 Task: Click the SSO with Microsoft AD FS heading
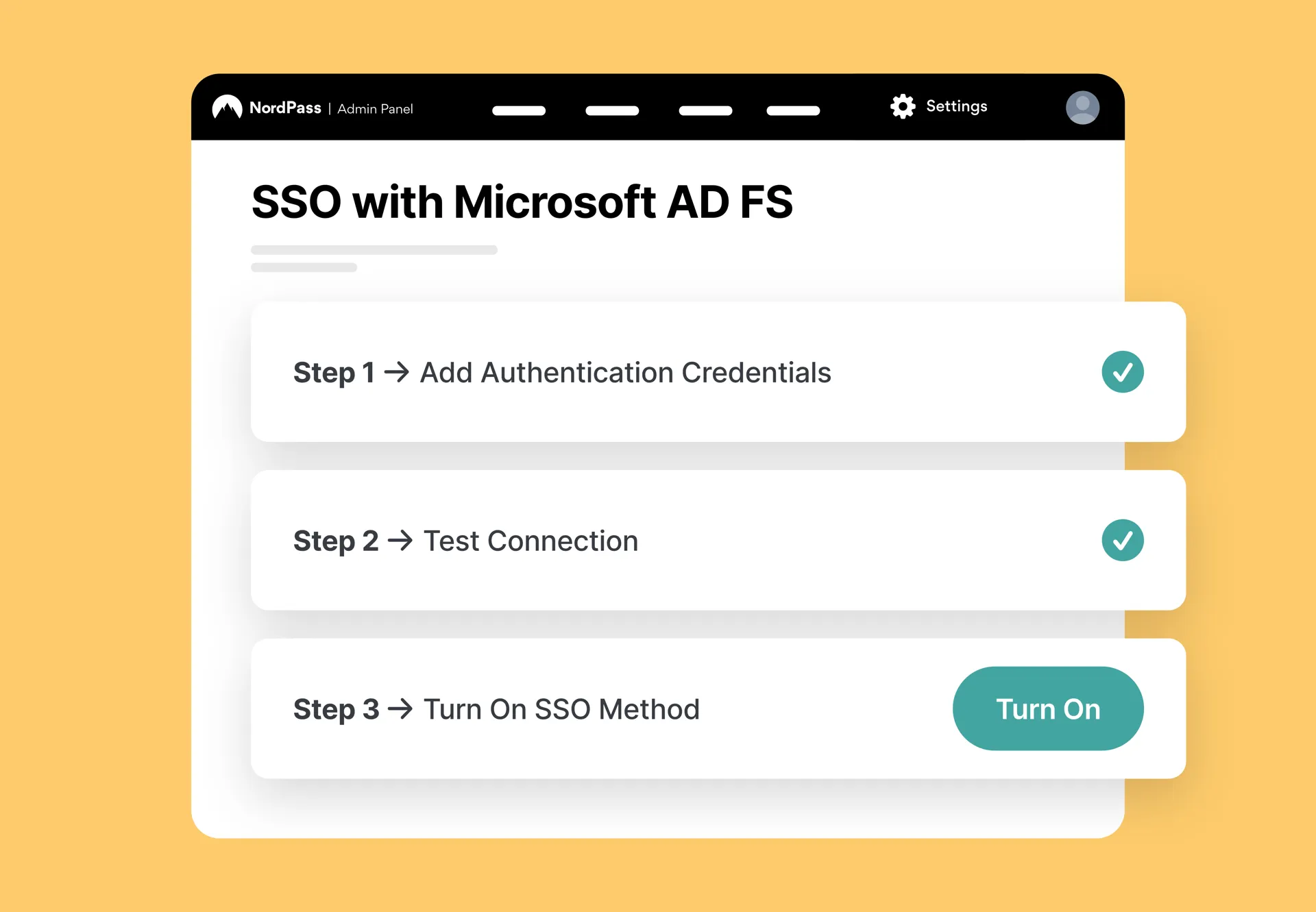coord(522,202)
